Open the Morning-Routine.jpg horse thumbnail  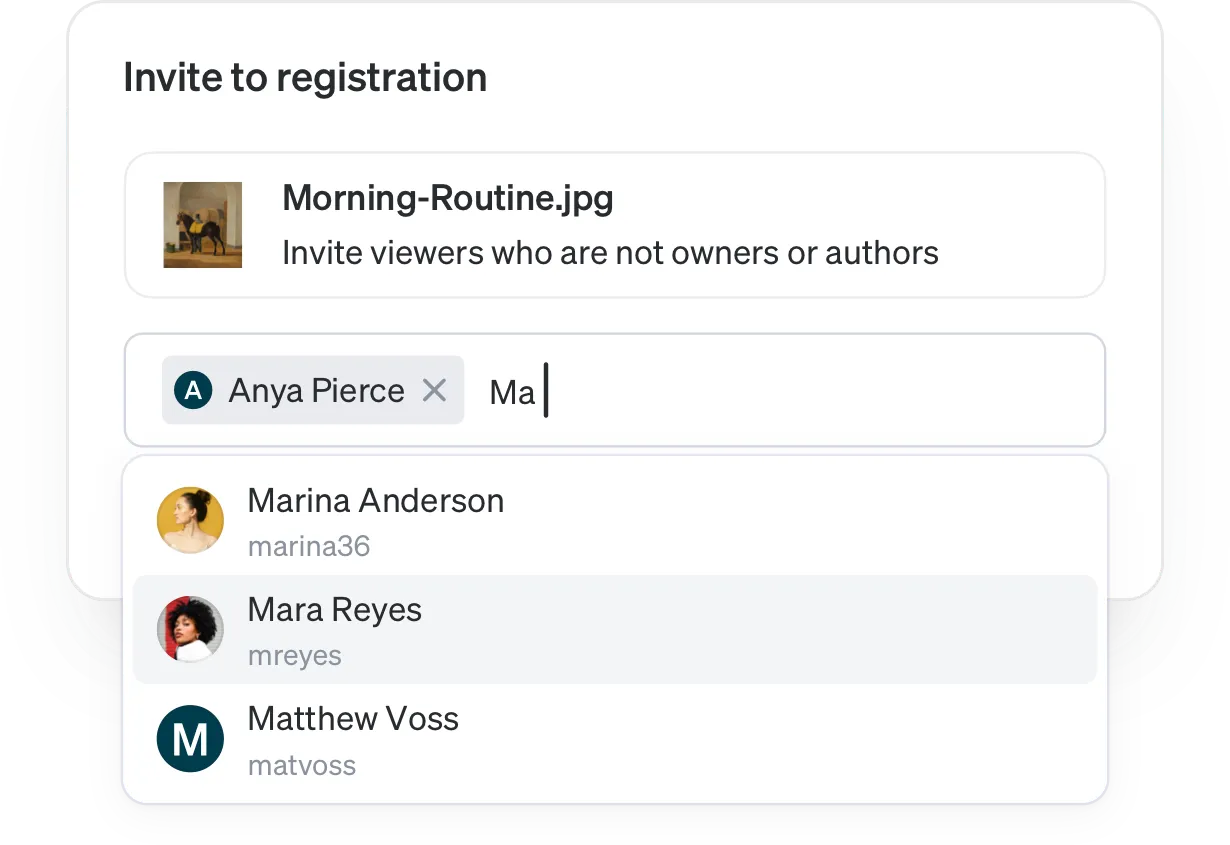click(203, 225)
